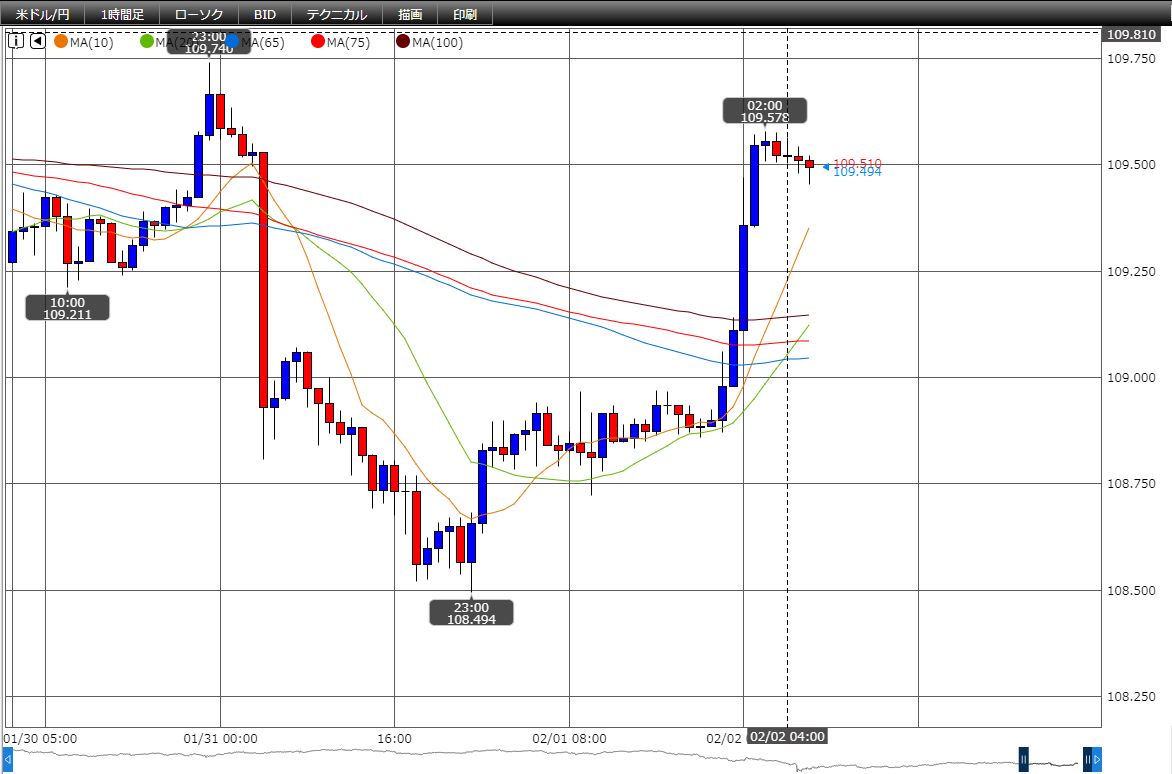Viewport: 1172px width, 774px height.
Task: Open the 1時間足 timeframe menu
Action: tap(123, 14)
